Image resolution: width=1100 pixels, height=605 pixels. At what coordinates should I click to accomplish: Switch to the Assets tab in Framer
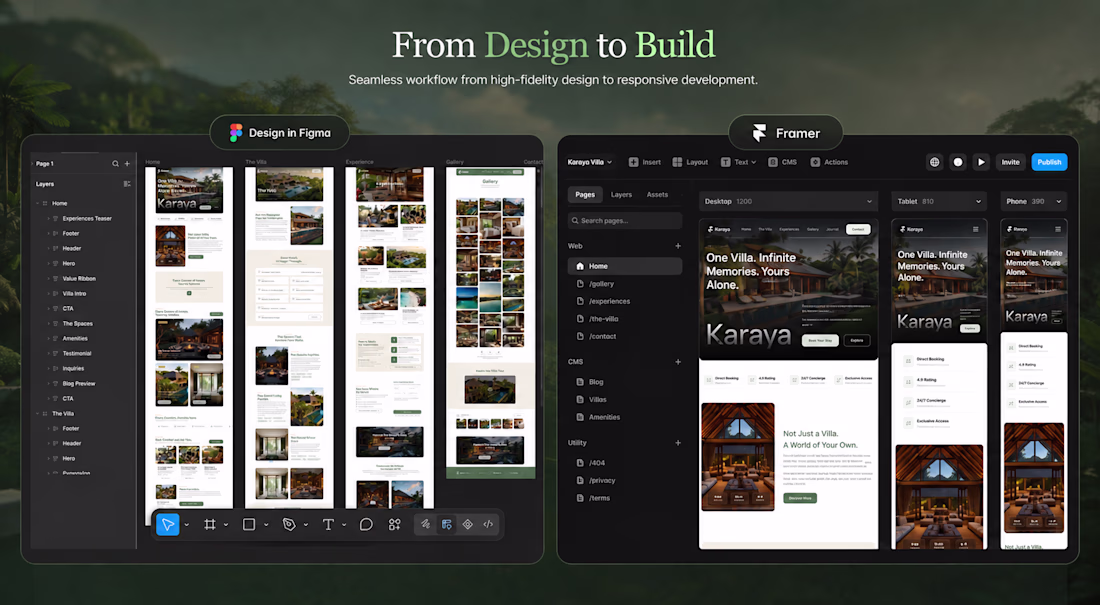(x=657, y=195)
